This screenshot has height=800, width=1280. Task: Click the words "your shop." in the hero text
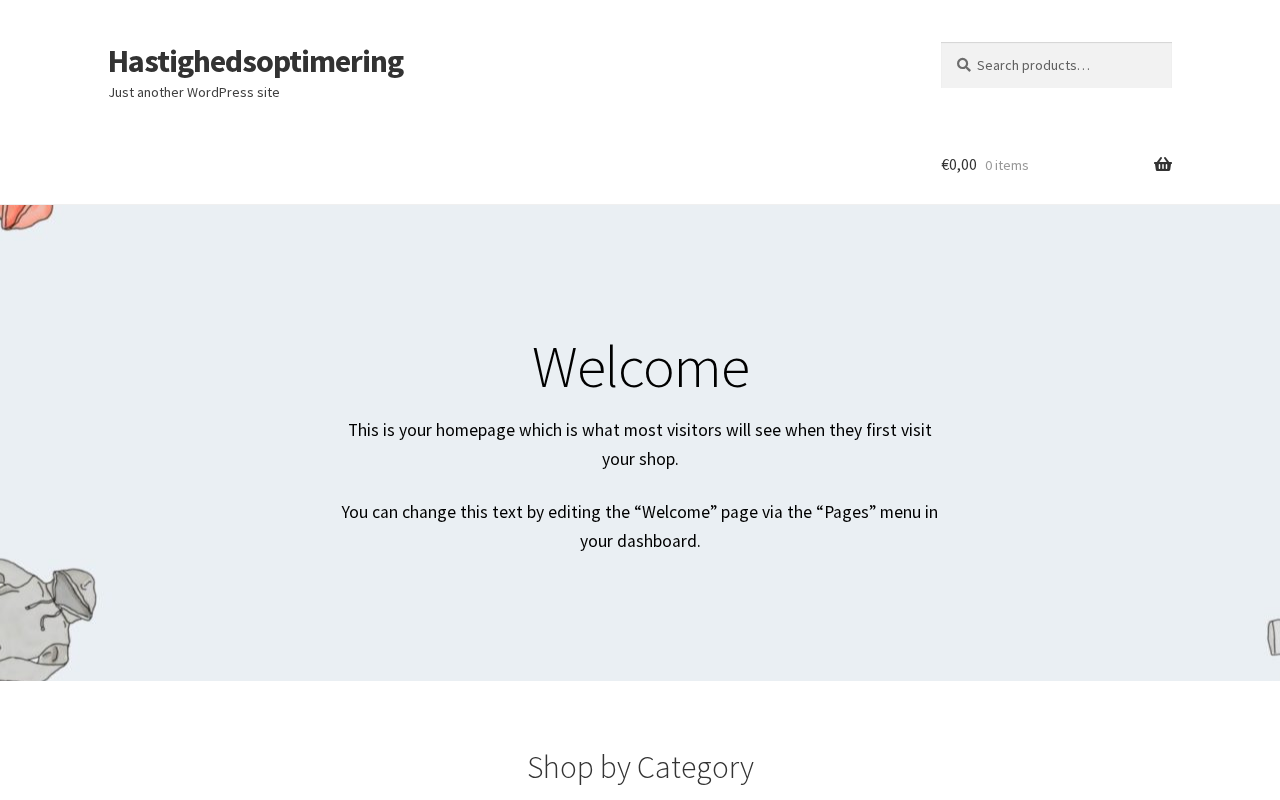(x=640, y=459)
